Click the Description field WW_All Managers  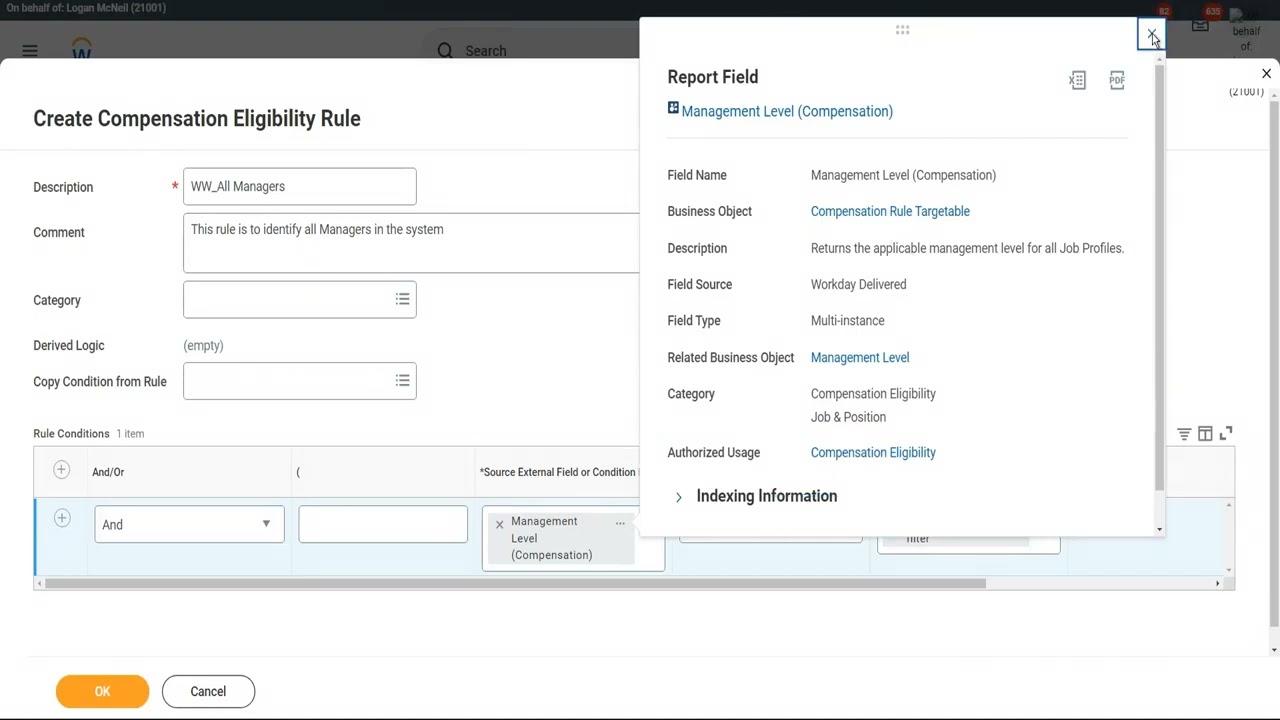(300, 186)
